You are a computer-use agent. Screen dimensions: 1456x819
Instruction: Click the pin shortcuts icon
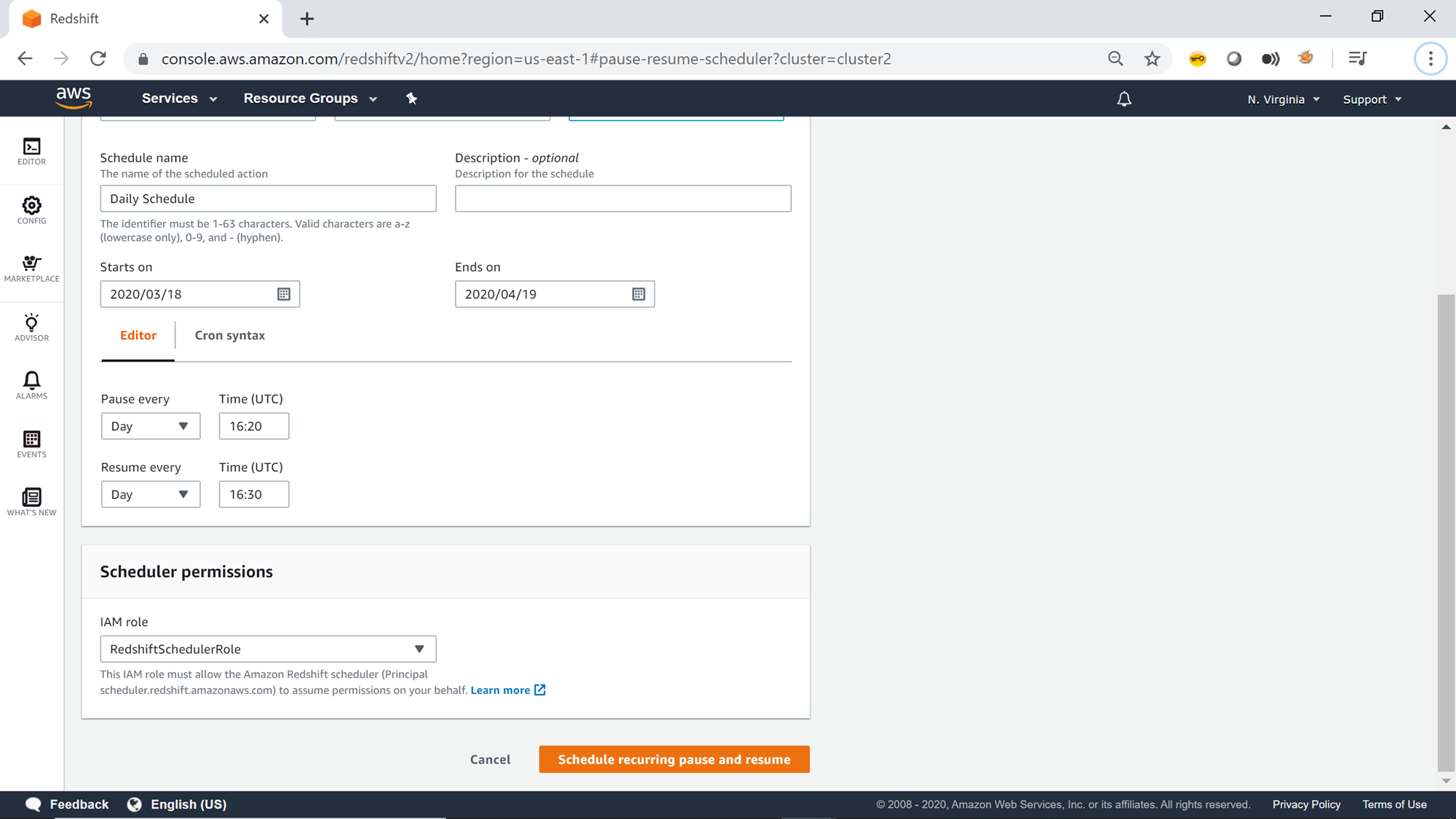pos(411,98)
